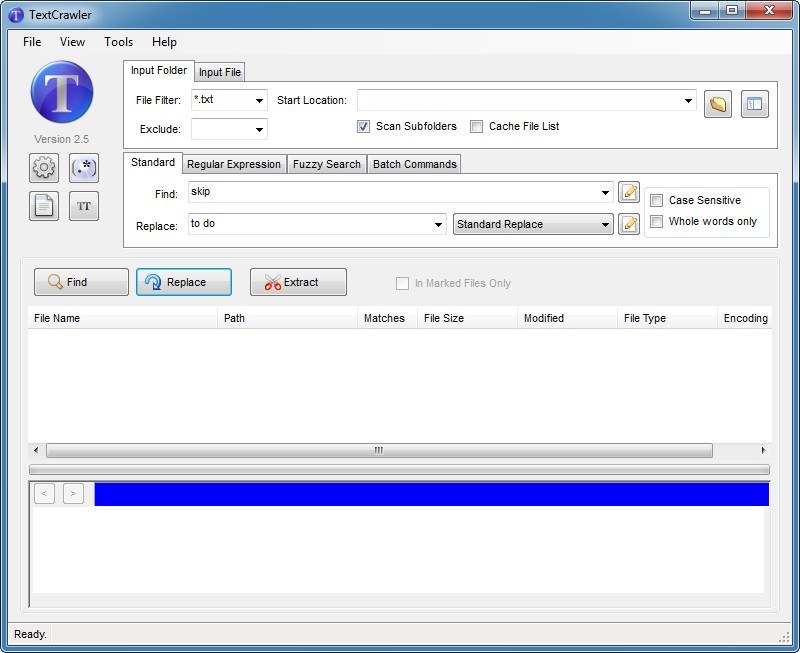Expand the Find history dropdown
This screenshot has height=653, width=800.
pos(605,192)
